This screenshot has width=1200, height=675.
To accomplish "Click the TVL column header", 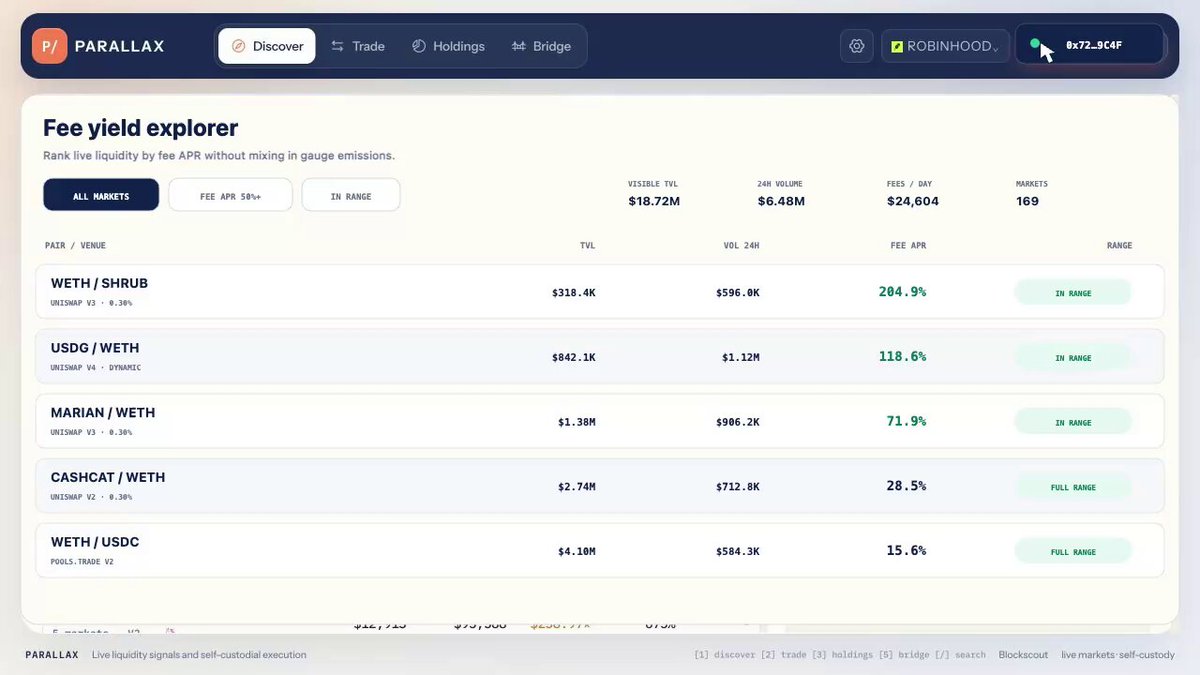I will 587,246.
